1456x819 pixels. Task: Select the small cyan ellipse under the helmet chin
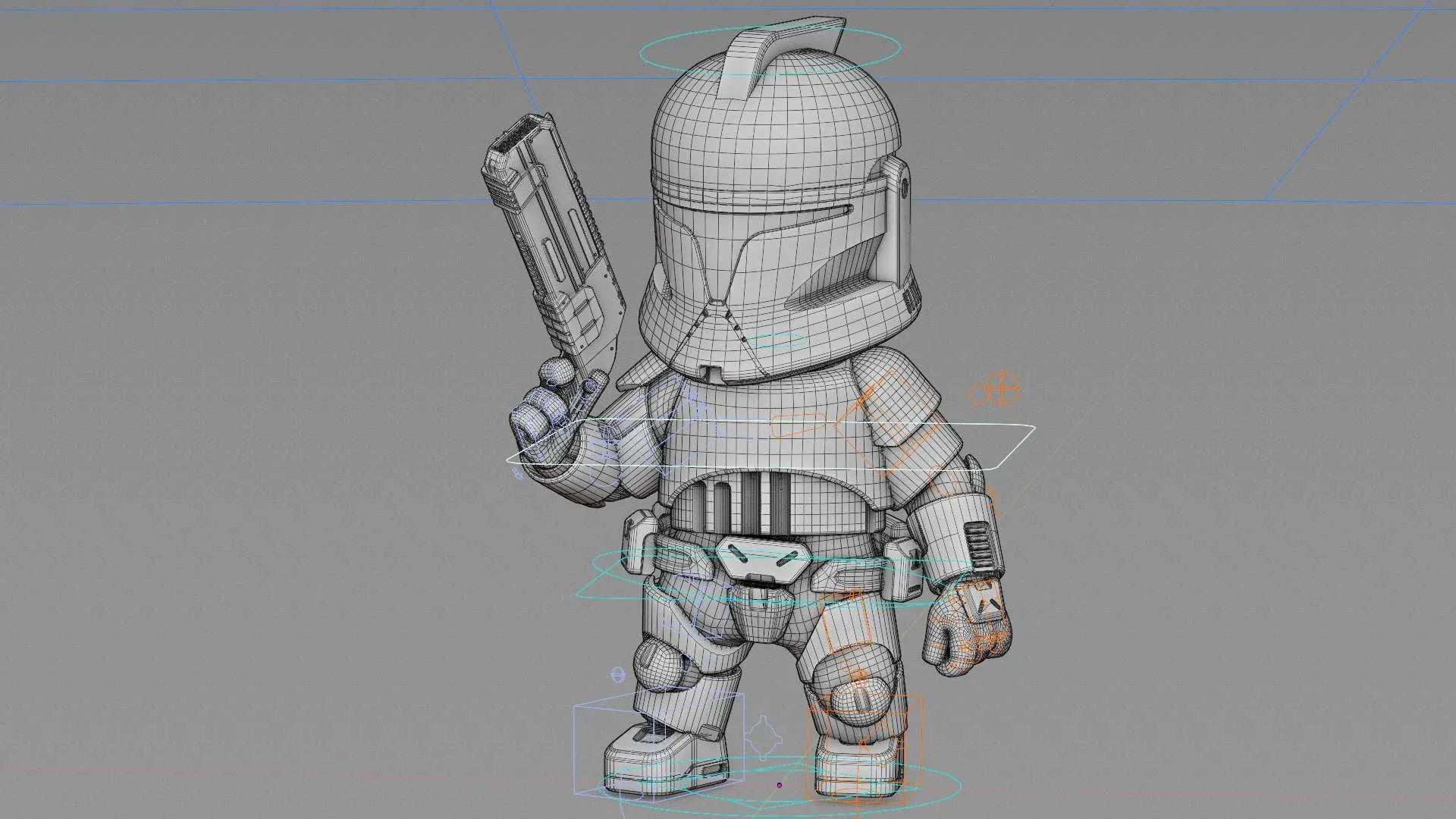tap(779, 340)
